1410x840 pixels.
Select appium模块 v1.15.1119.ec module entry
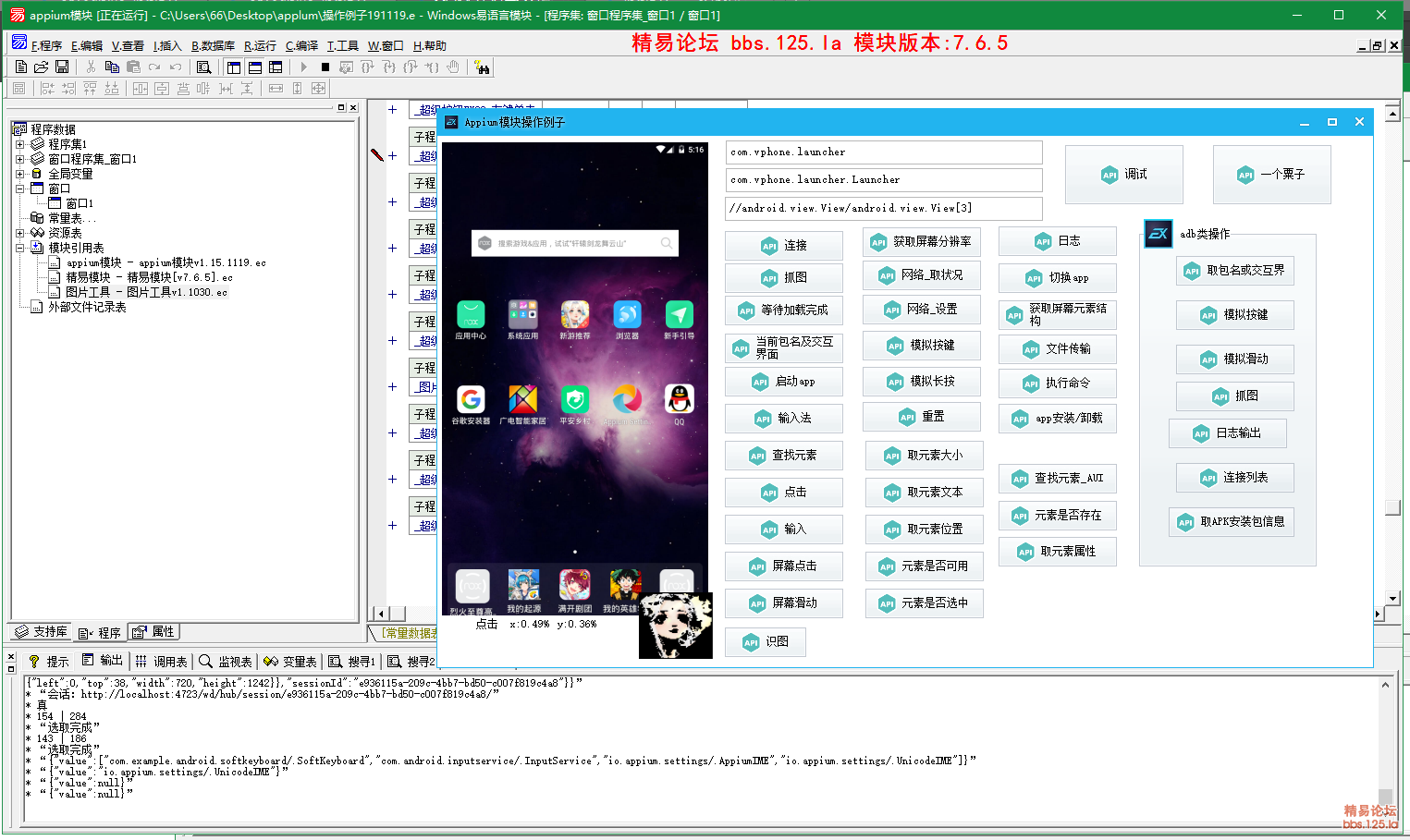[166, 262]
